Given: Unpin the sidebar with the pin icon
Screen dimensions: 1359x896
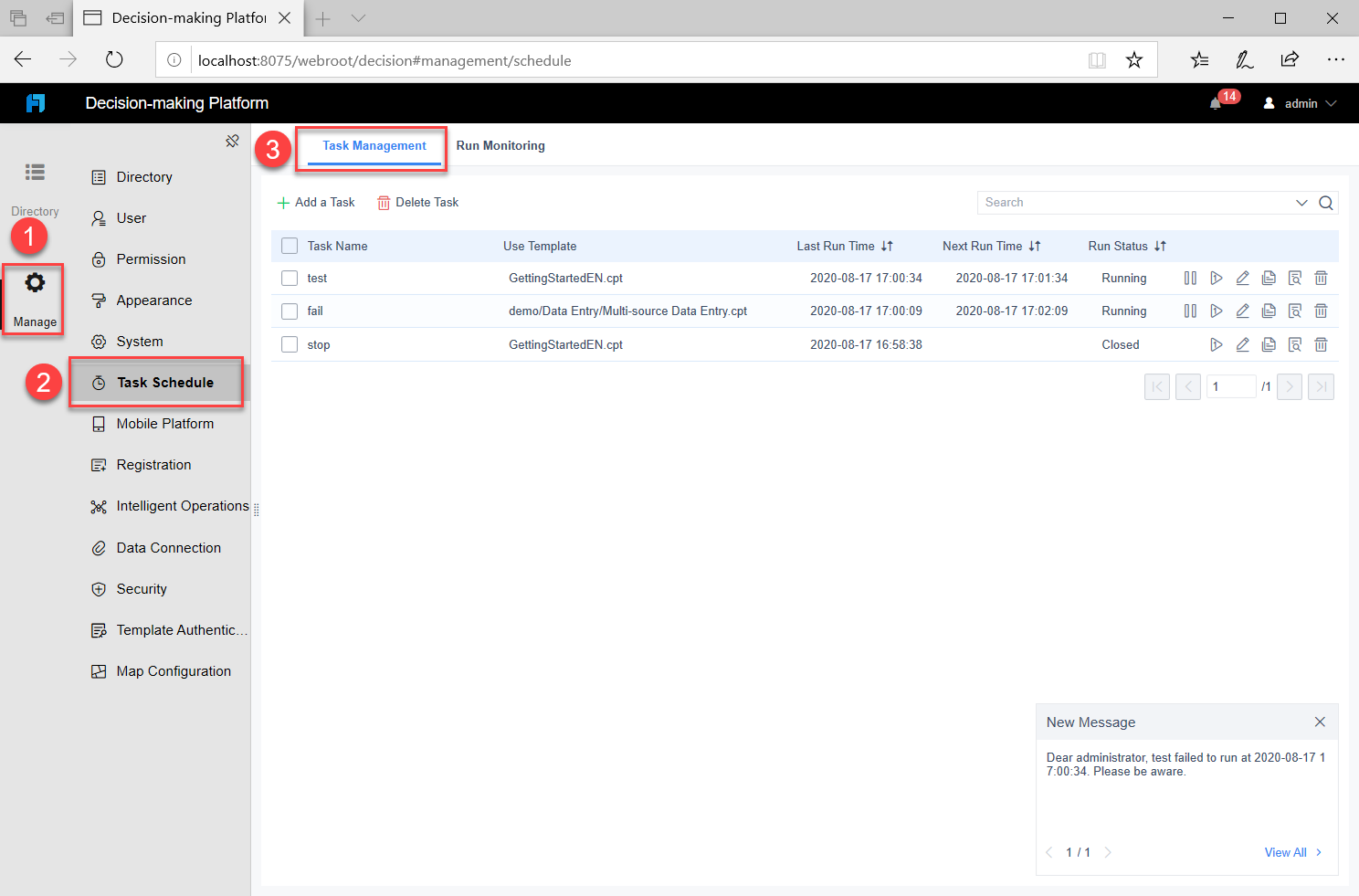Looking at the screenshot, I should [233, 141].
